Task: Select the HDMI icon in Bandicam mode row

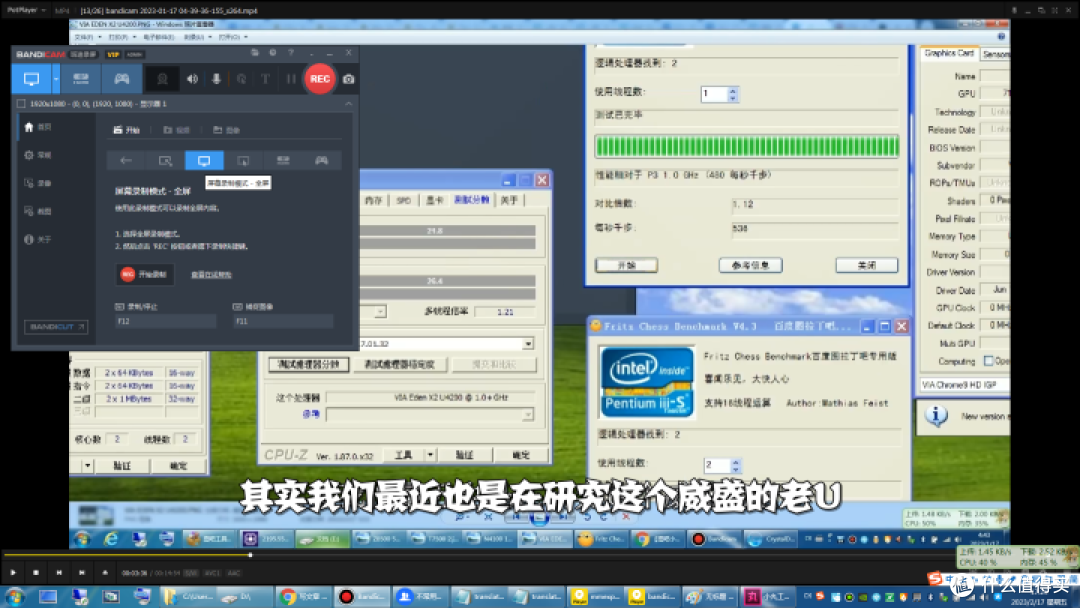Action: 282,160
